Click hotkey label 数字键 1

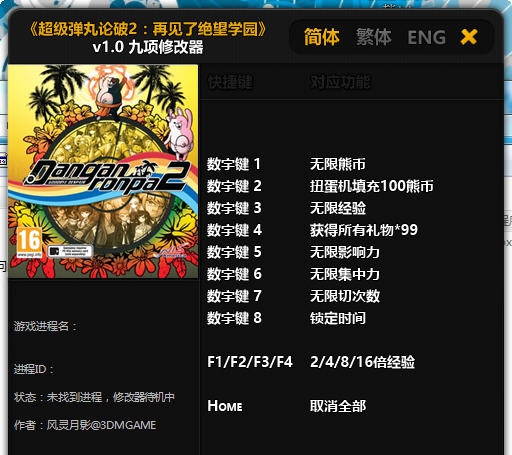pyautogui.click(x=234, y=164)
